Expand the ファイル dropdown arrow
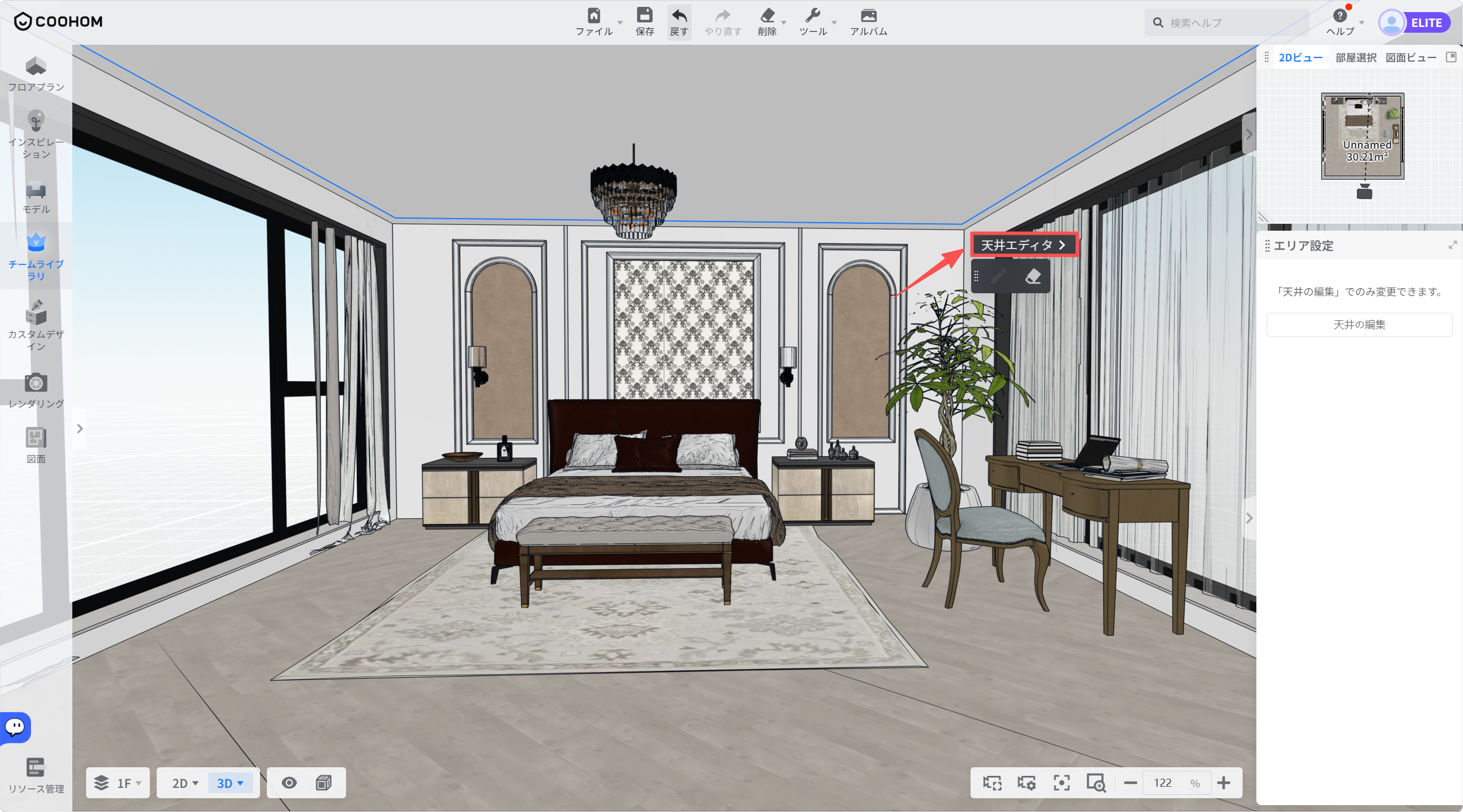Viewport: 1463px width, 812px height. (x=620, y=22)
